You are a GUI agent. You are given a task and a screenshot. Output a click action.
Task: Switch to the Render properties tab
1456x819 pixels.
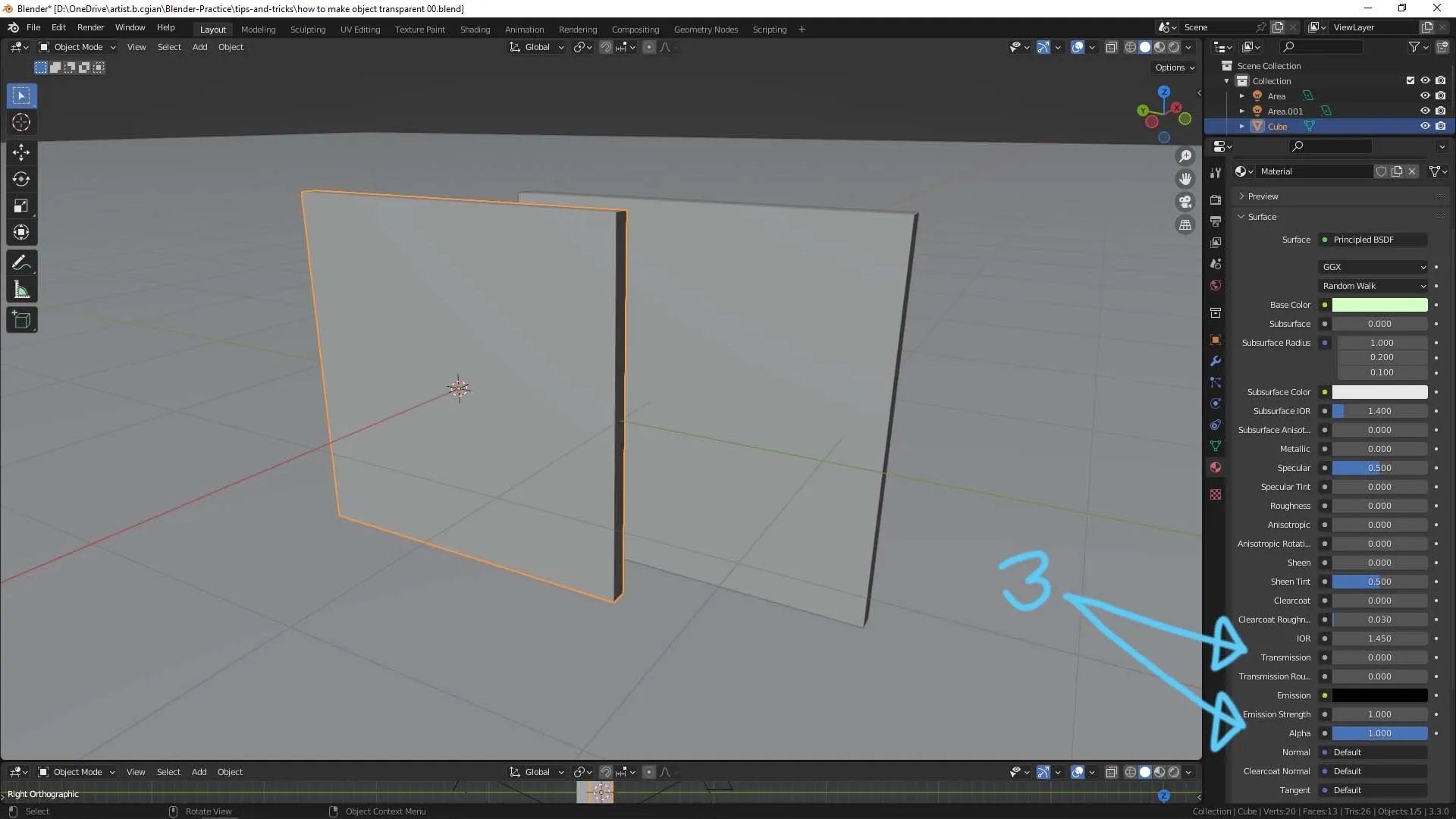tap(1216, 200)
